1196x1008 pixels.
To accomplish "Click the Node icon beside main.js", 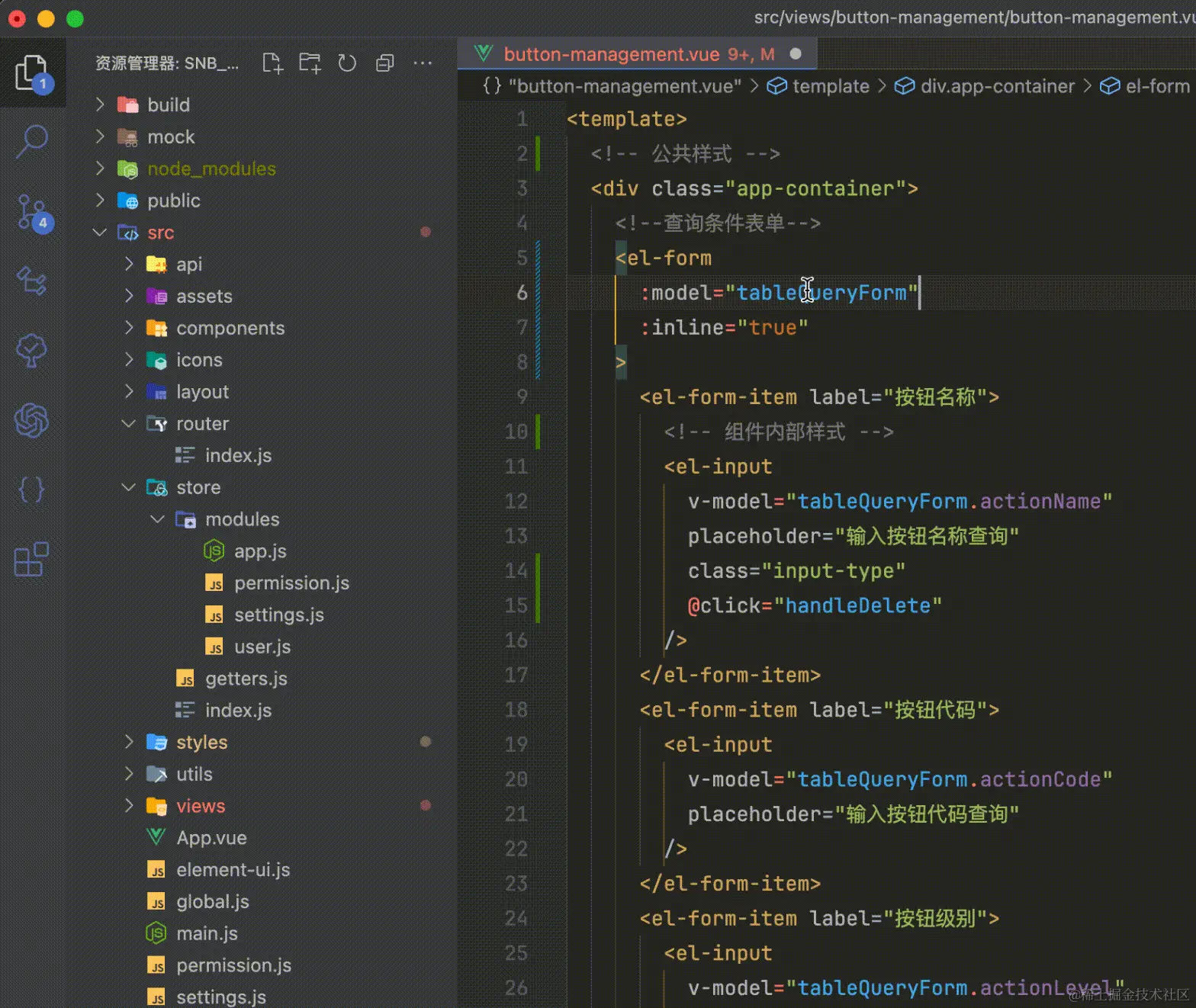I will point(156,933).
